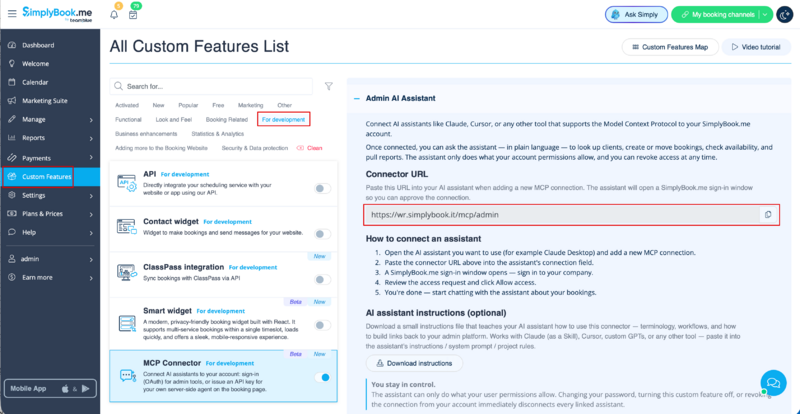Viewport: 800px width, 414px height.
Task: Enable the ClassPass integration toggle
Action: [322, 279]
